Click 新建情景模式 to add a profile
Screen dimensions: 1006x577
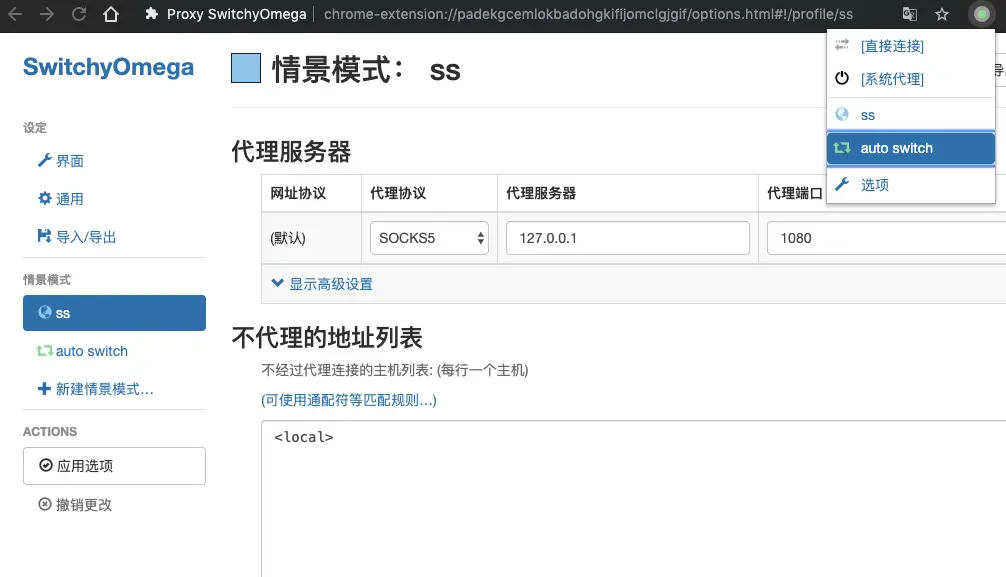(96, 389)
